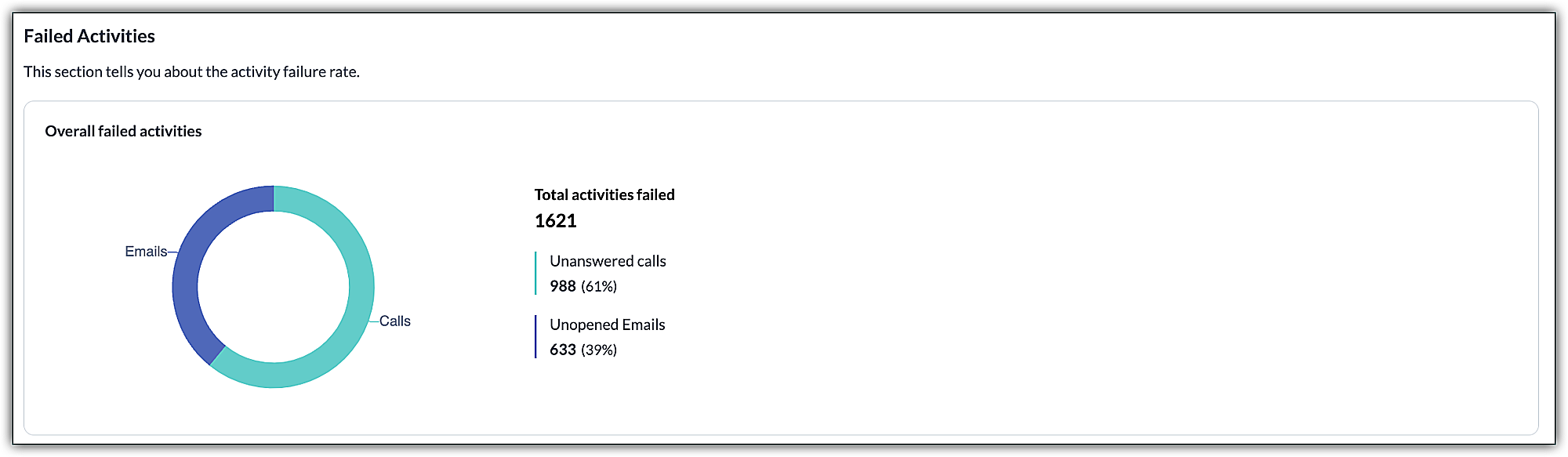The height and width of the screenshot is (457, 1568).
Task: Click the 988 unanswered calls count
Action: click(x=563, y=287)
